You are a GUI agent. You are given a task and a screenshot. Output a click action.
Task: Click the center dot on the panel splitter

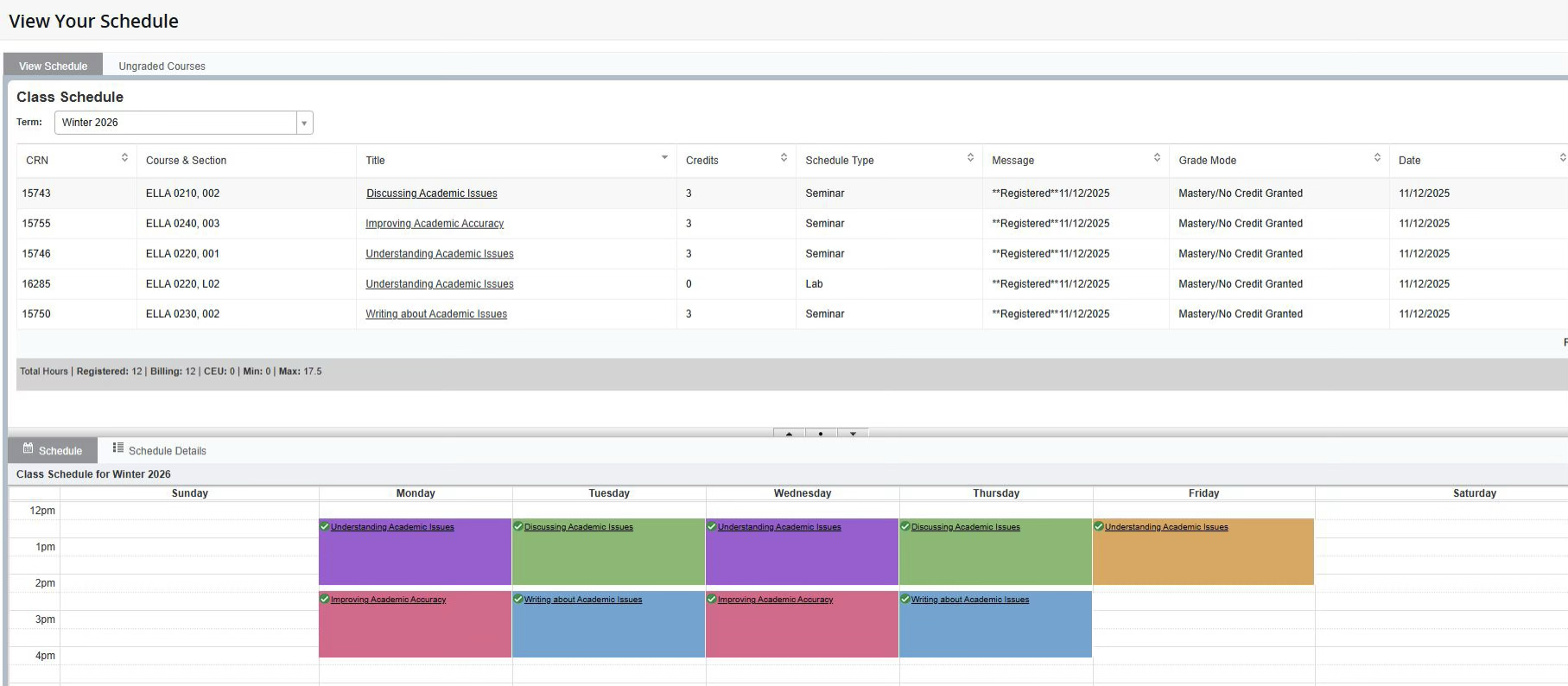820,434
